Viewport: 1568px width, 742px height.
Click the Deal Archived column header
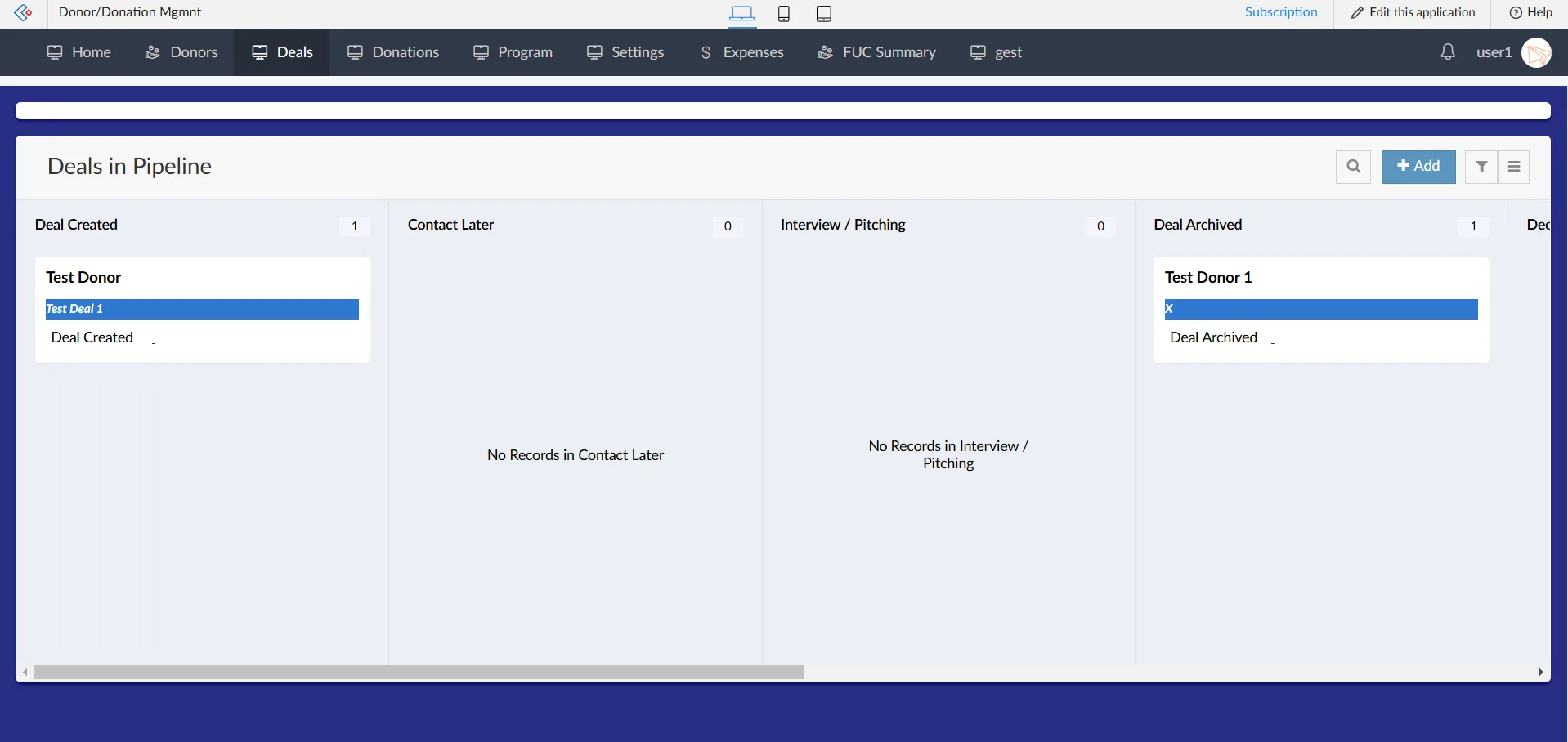coord(1198,225)
